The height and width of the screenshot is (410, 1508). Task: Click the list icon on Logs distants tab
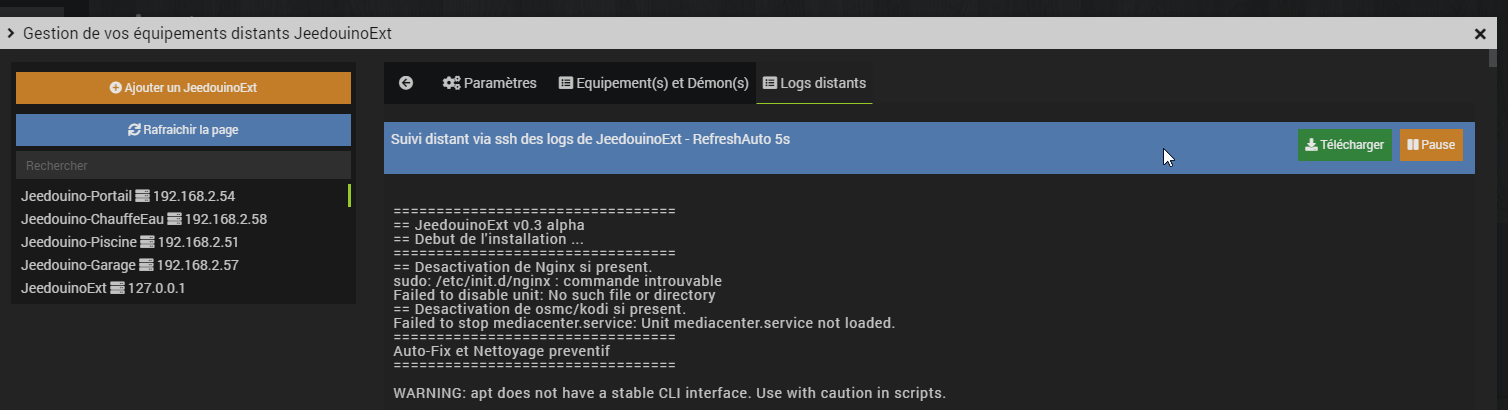[770, 83]
